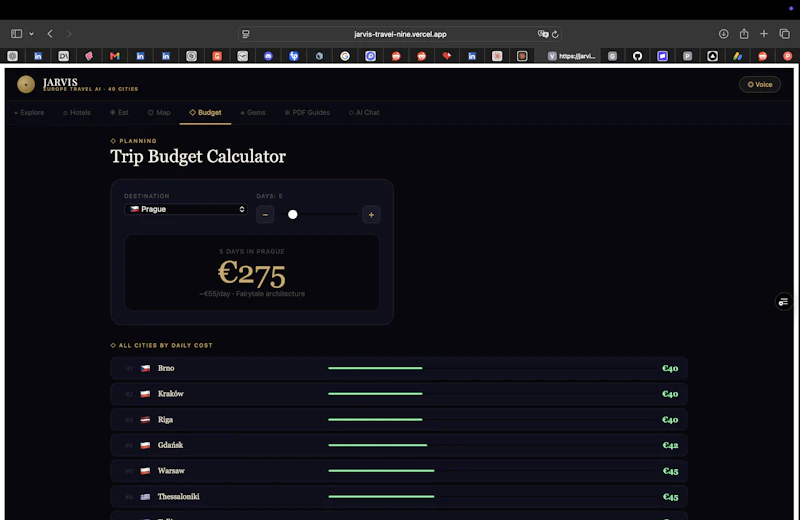Increase days with the plus button

(371, 215)
